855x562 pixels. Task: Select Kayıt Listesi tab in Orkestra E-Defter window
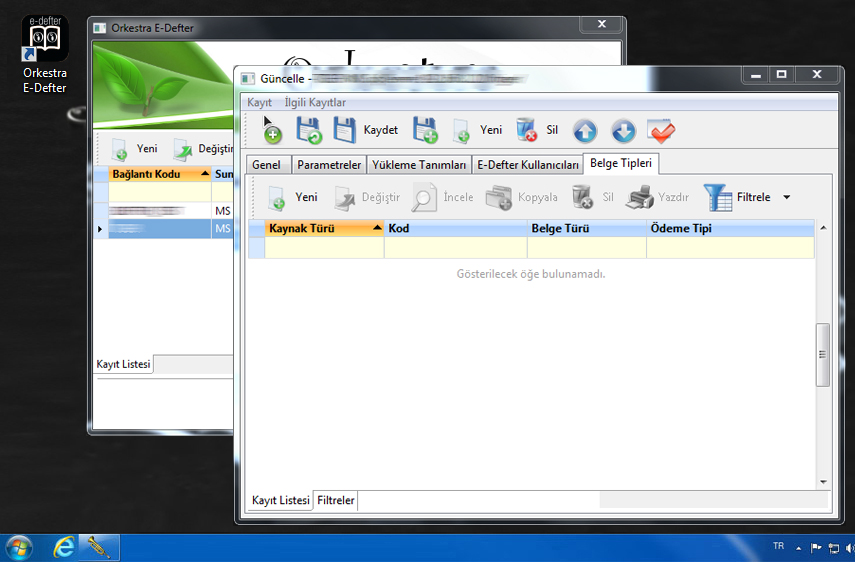(x=123, y=364)
